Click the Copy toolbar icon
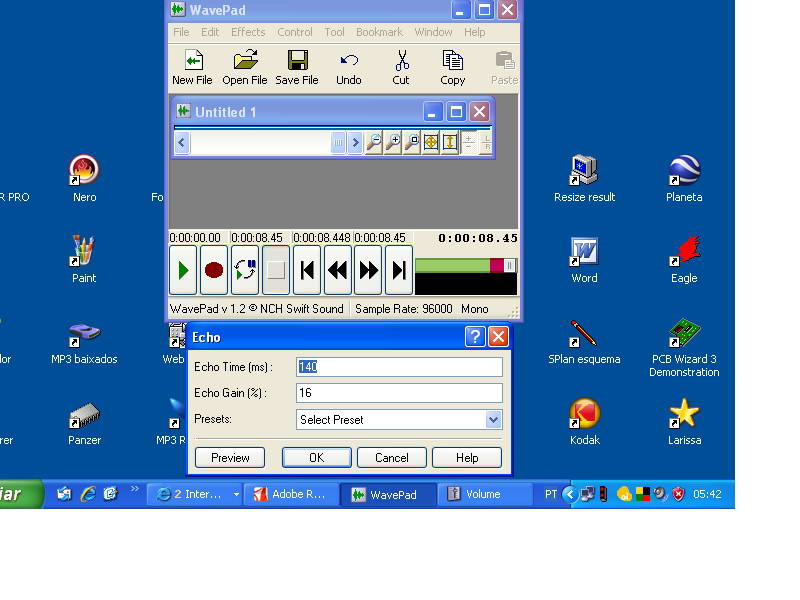800x600 pixels. 453,67
